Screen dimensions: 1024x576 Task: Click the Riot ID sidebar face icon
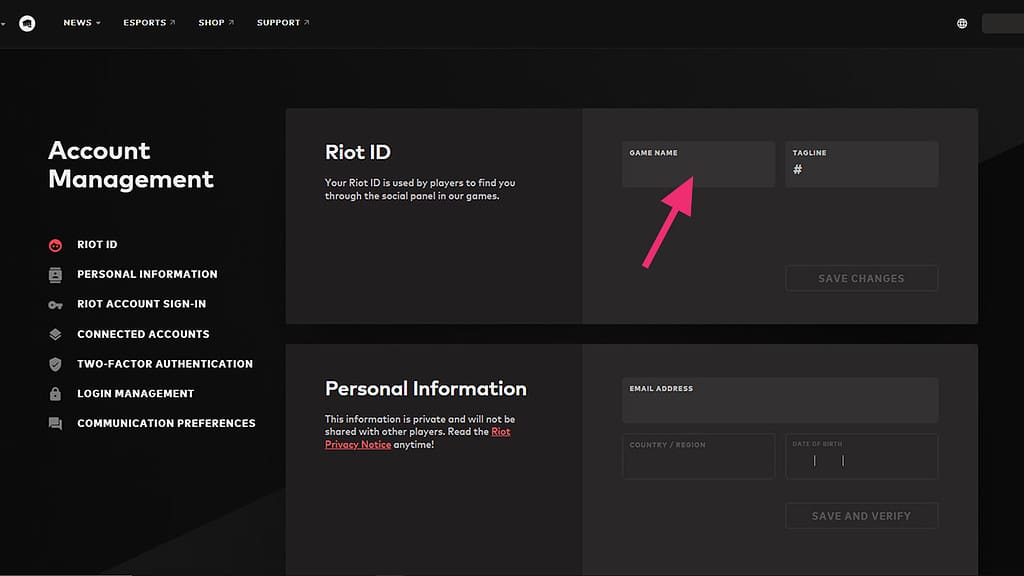coord(56,246)
